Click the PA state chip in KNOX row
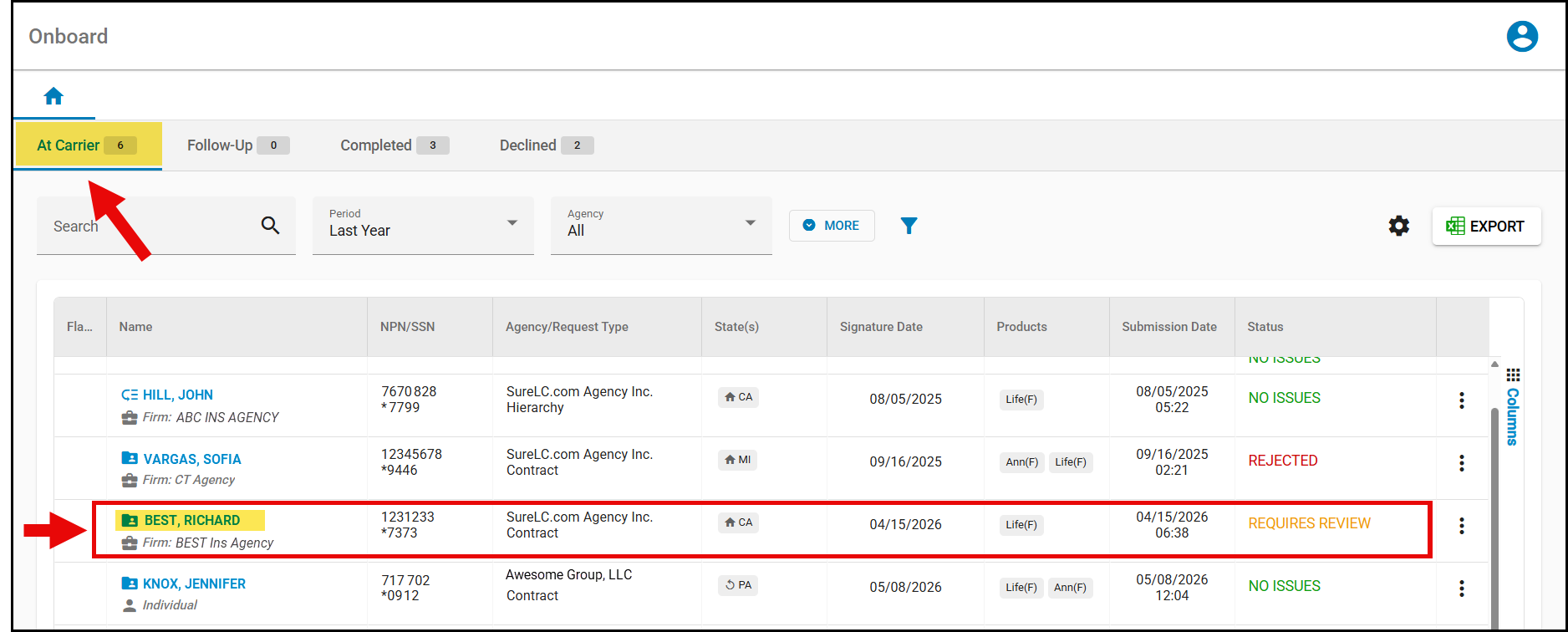 [x=738, y=585]
